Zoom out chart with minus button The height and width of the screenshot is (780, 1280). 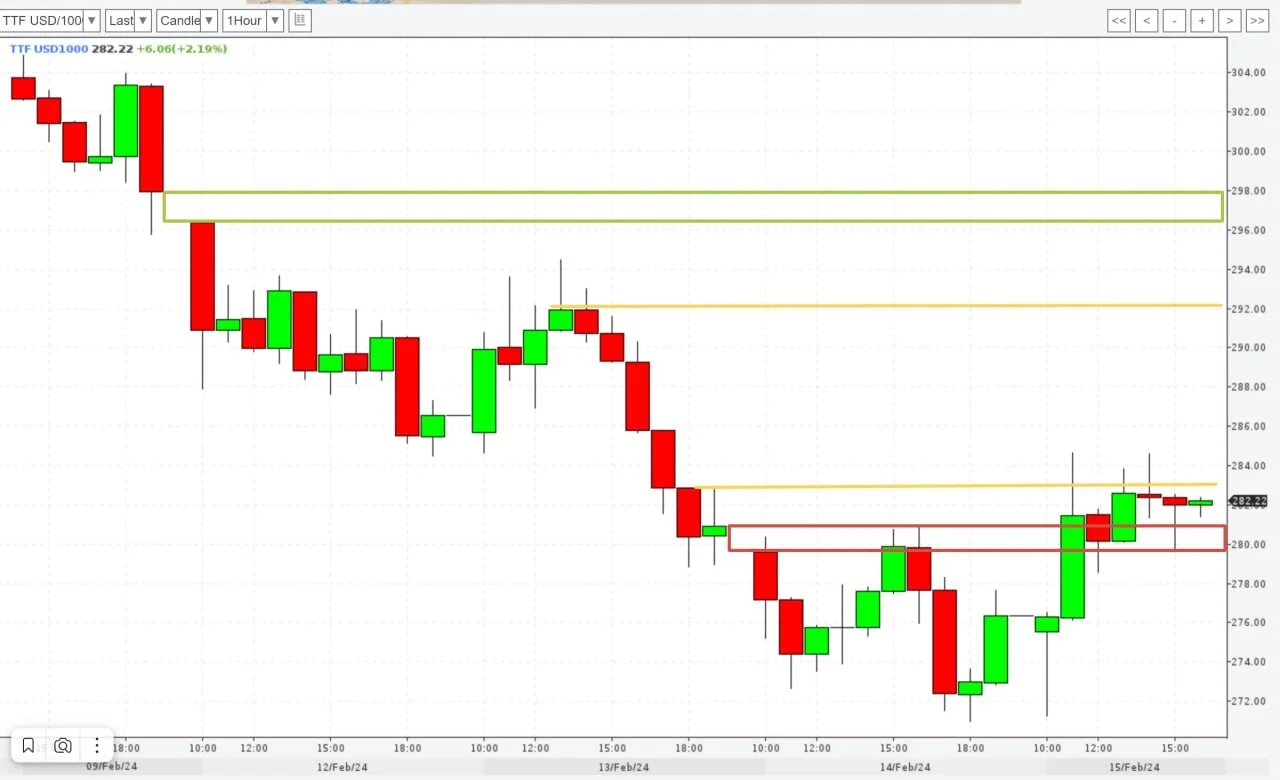click(x=1175, y=20)
